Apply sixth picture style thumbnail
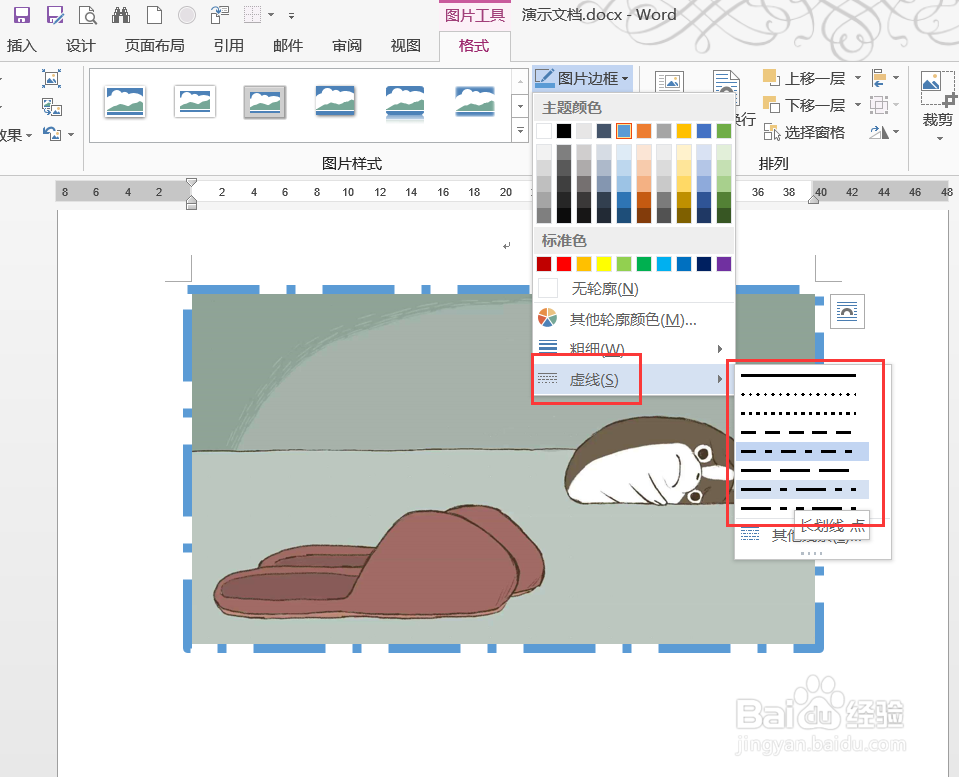 pos(475,102)
